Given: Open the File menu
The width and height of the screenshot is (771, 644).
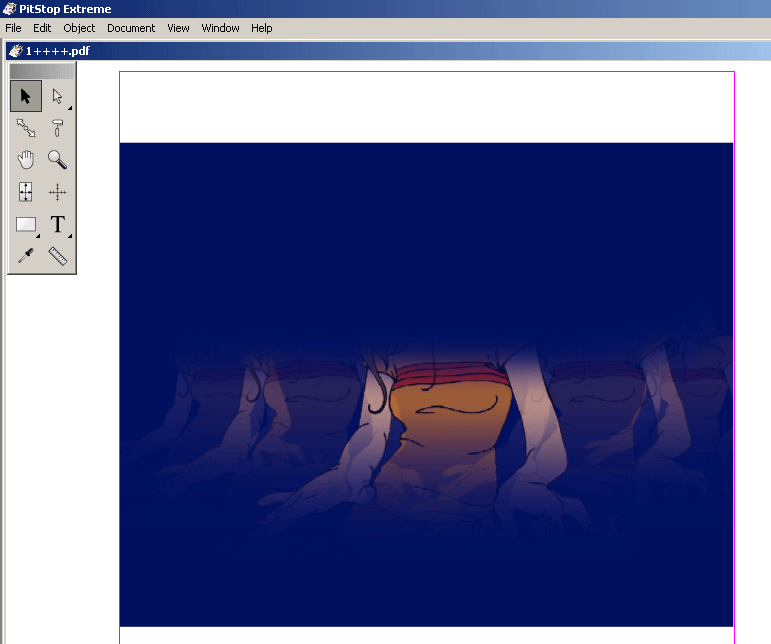Looking at the screenshot, I should tap(13, 28).
